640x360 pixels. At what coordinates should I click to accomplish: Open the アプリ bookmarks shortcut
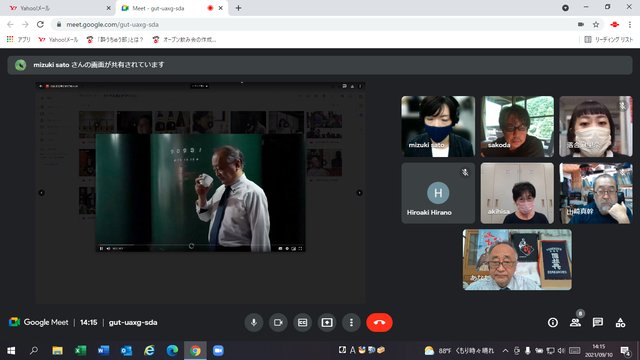coord(18,40)
